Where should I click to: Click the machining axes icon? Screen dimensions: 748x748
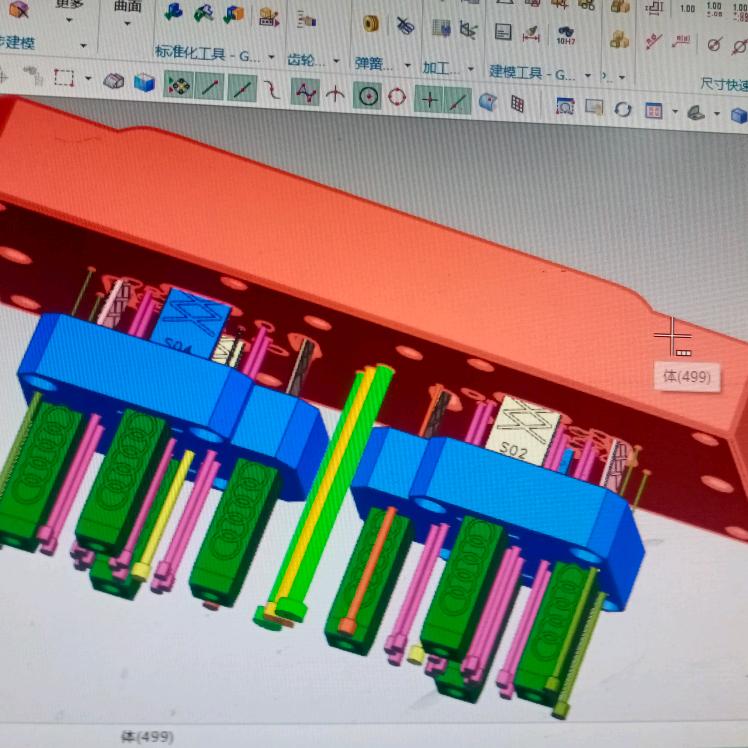(468, 30)
